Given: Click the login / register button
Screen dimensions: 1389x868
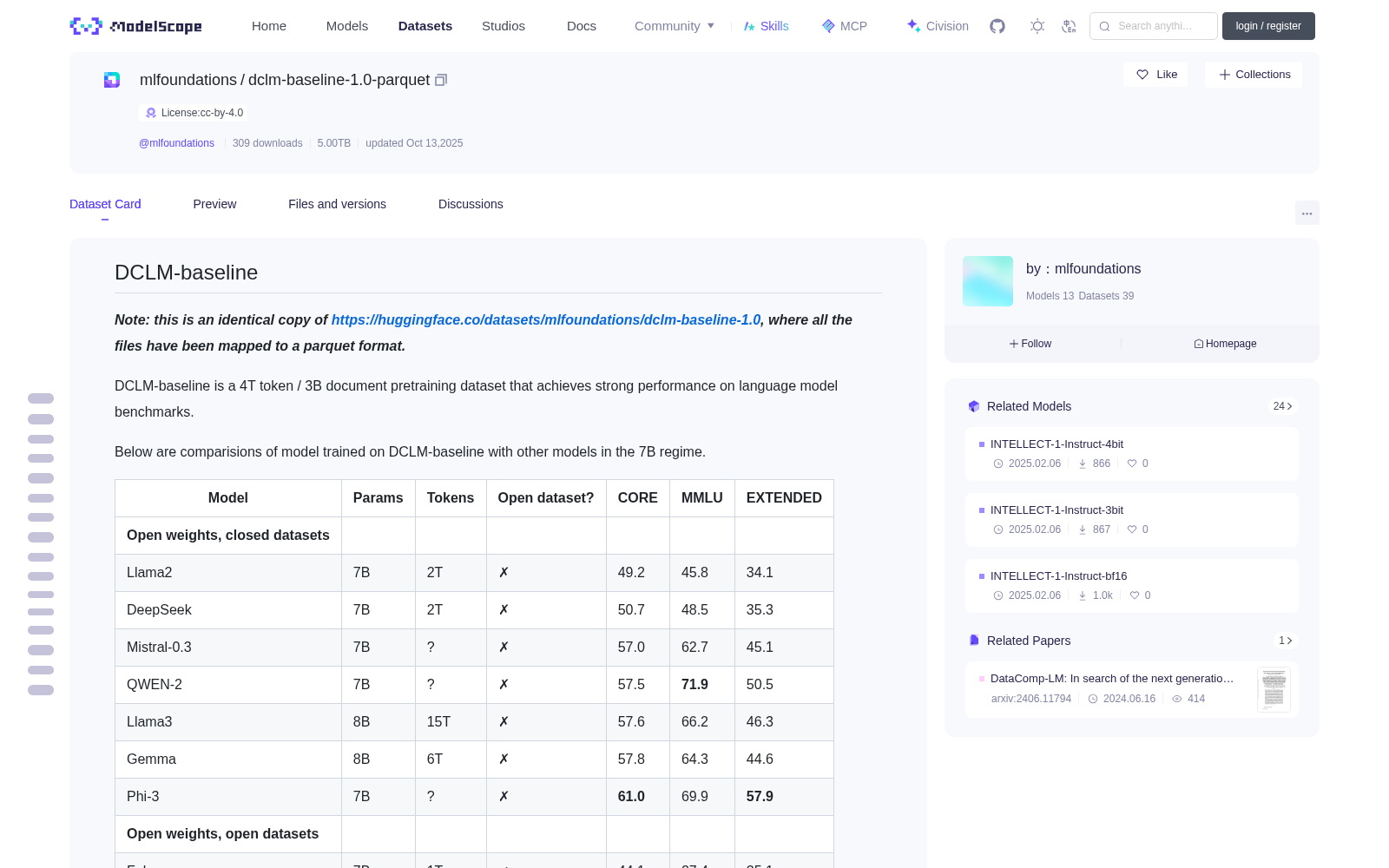Looking at the screenshot, I should (1268, 26).
